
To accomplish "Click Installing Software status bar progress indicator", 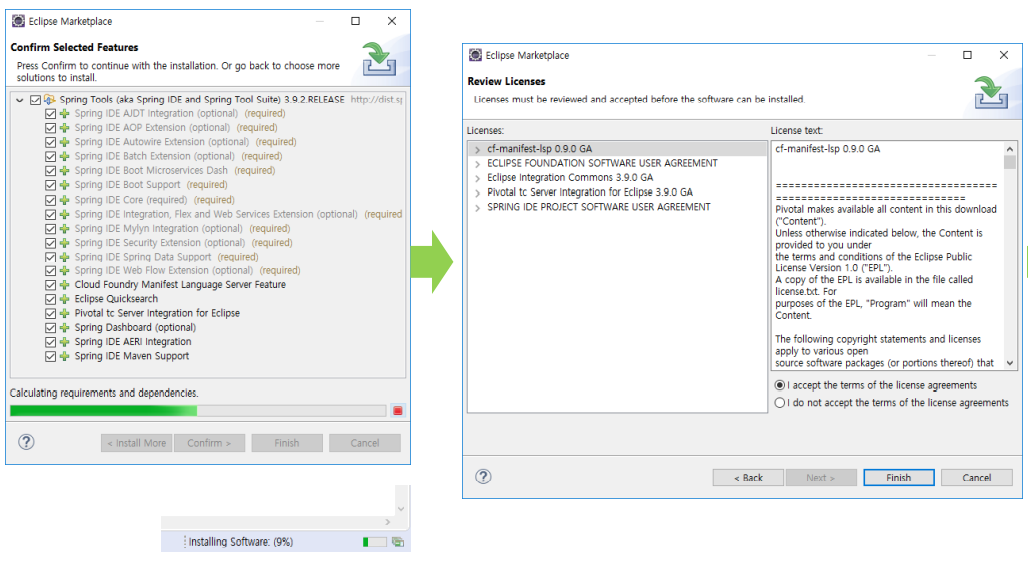I will tap(374, 542).
